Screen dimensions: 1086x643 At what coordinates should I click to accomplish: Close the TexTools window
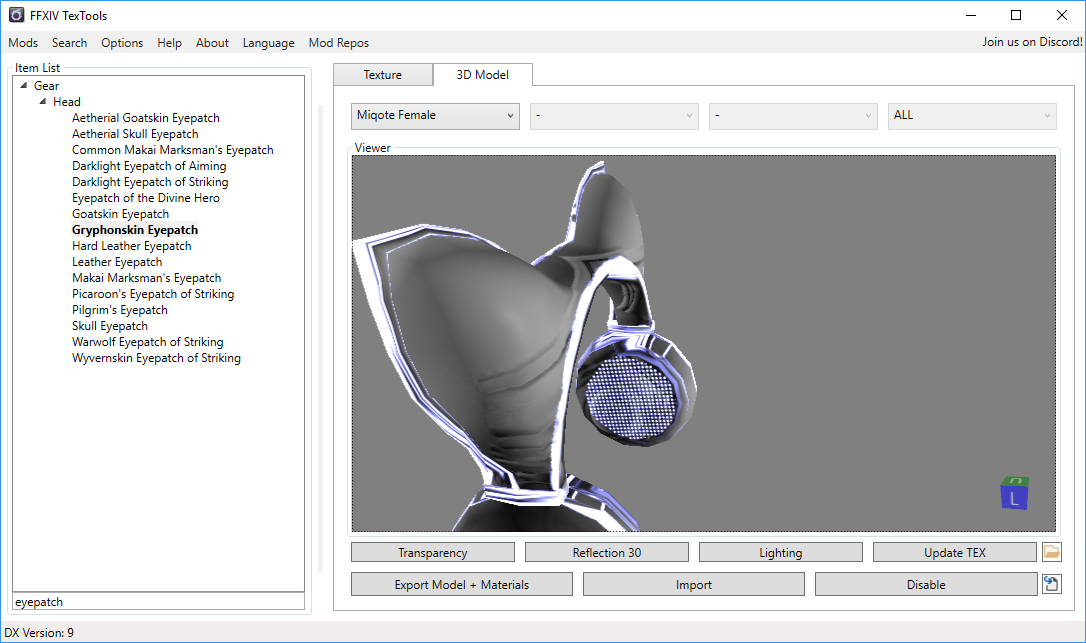(x=1061, y=15)
